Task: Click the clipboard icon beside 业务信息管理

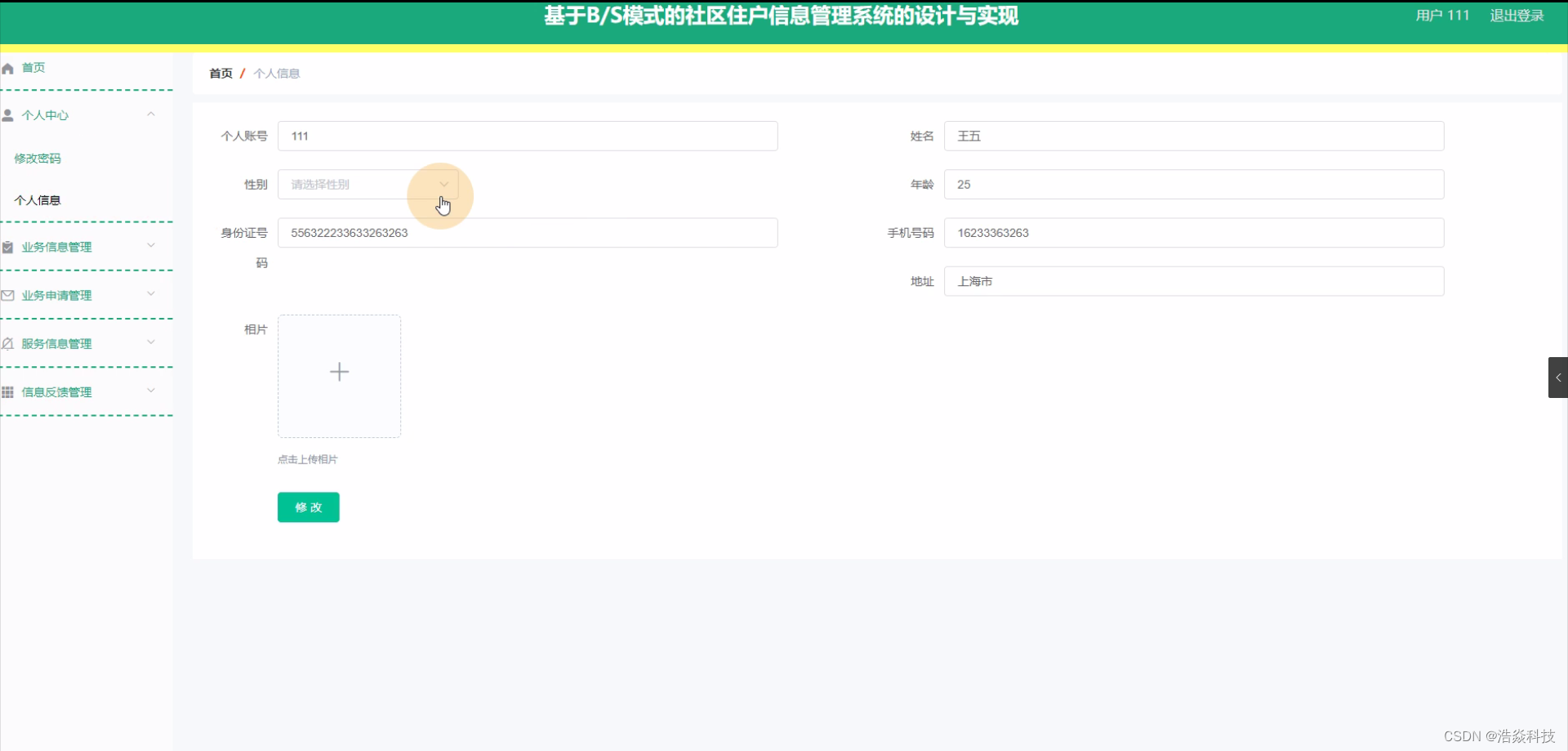Action: tap(8, 246)
